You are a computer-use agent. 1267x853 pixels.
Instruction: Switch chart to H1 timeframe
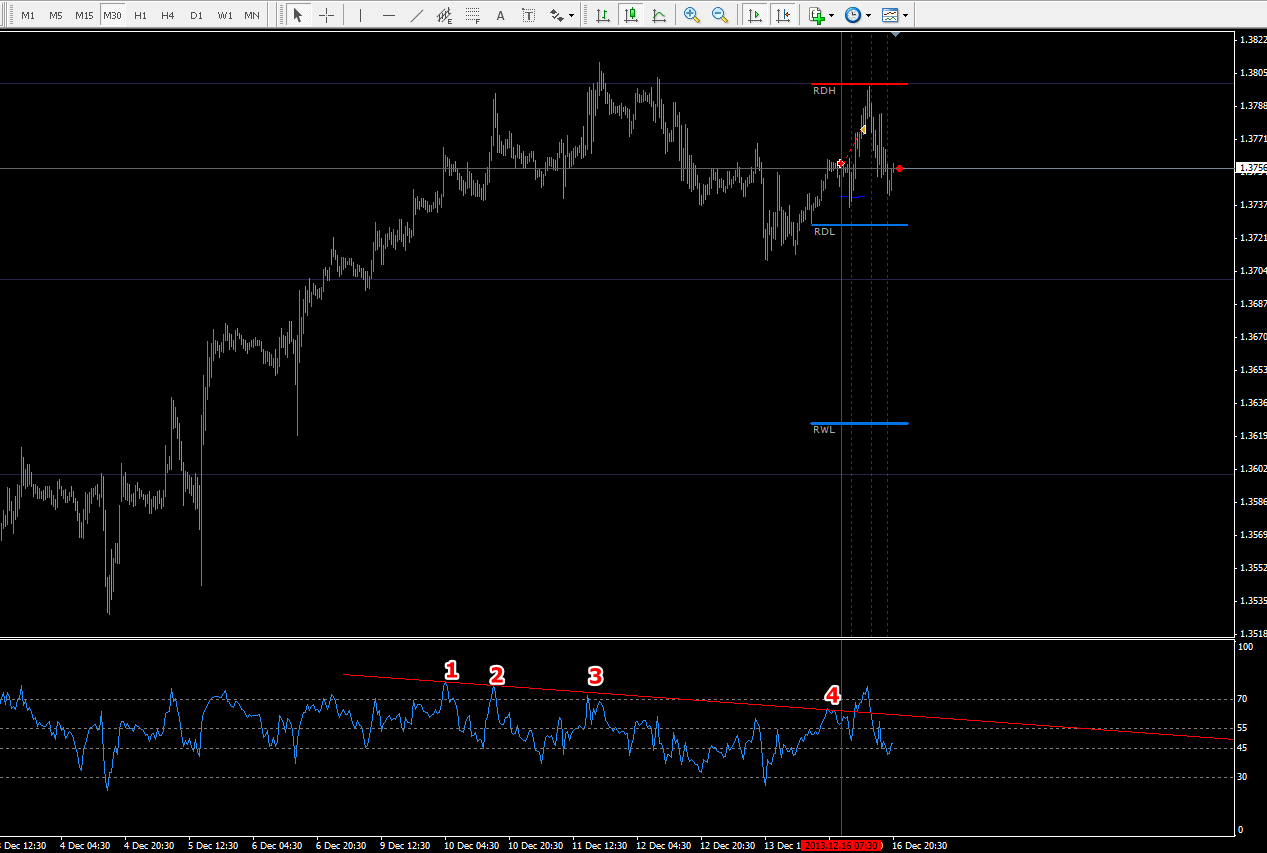[140, 15]
